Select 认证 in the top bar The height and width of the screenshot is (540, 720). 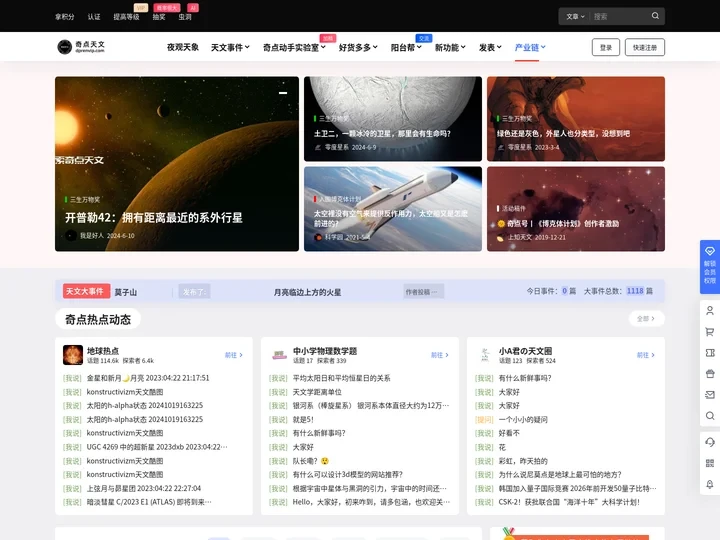tap(94, 17)
